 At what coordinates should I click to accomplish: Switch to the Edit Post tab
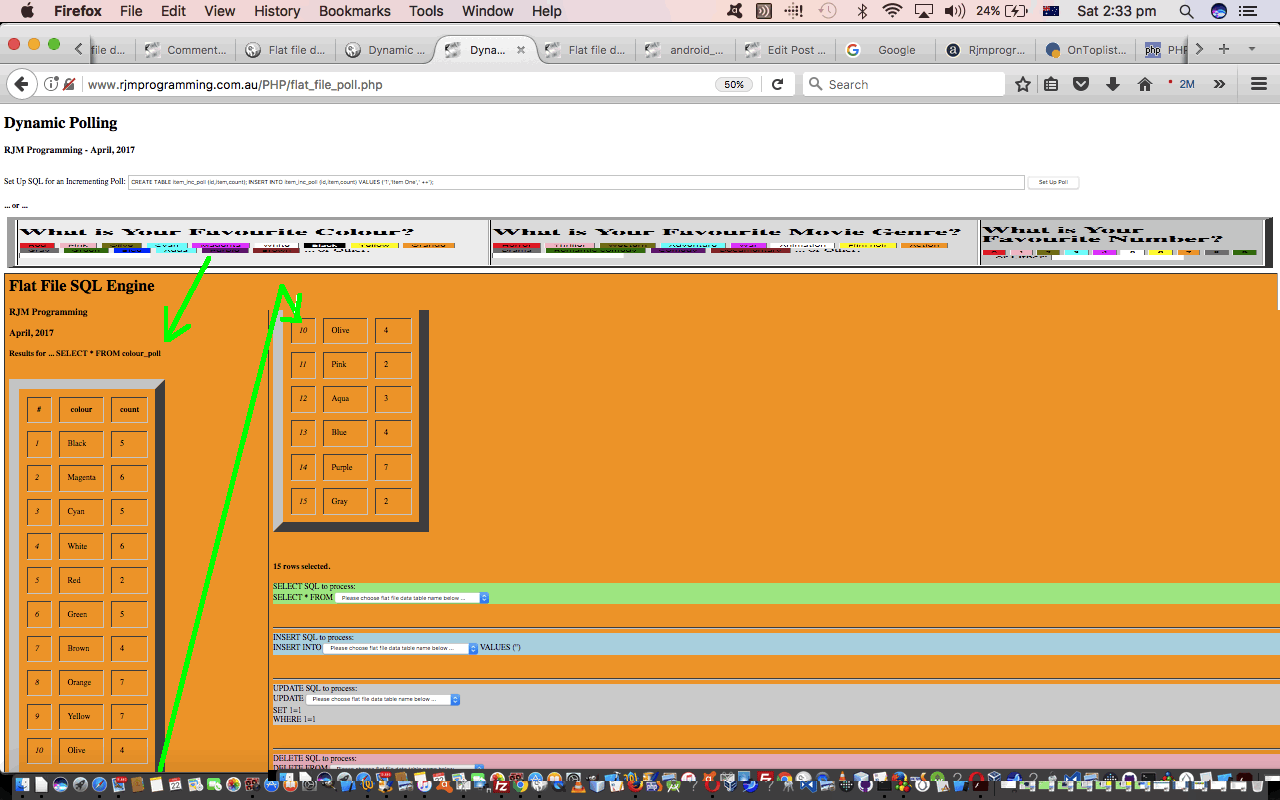pos(785,50)
